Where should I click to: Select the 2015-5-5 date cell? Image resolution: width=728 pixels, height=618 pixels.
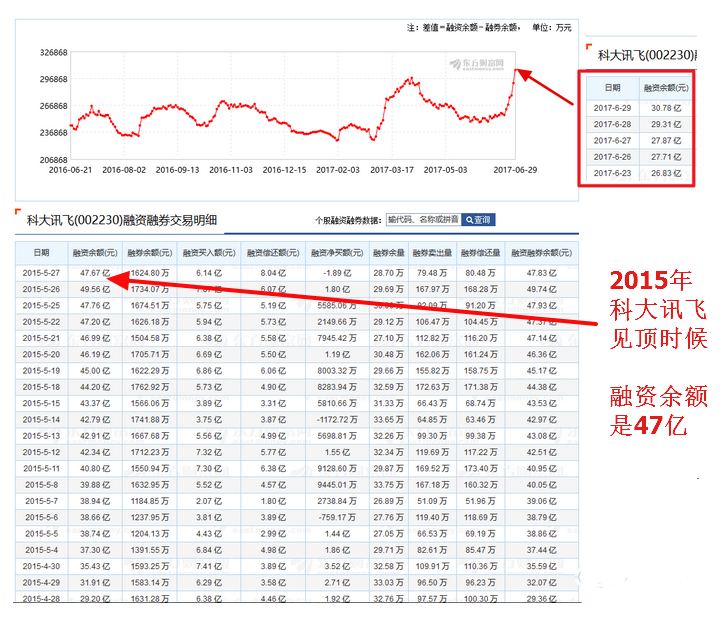(x=41, y=534)
